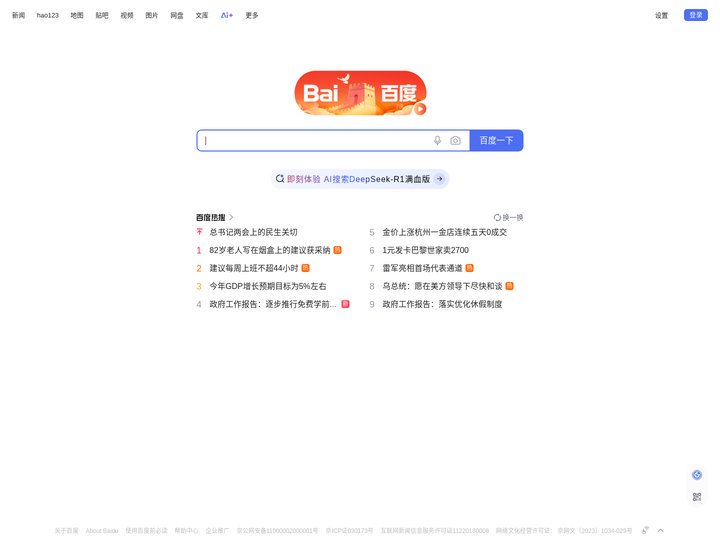Open the DeepSeek-R1 AI search banner
Viewport: 720px width, 540px height.
pyautogui.click(x=360, y=179)
